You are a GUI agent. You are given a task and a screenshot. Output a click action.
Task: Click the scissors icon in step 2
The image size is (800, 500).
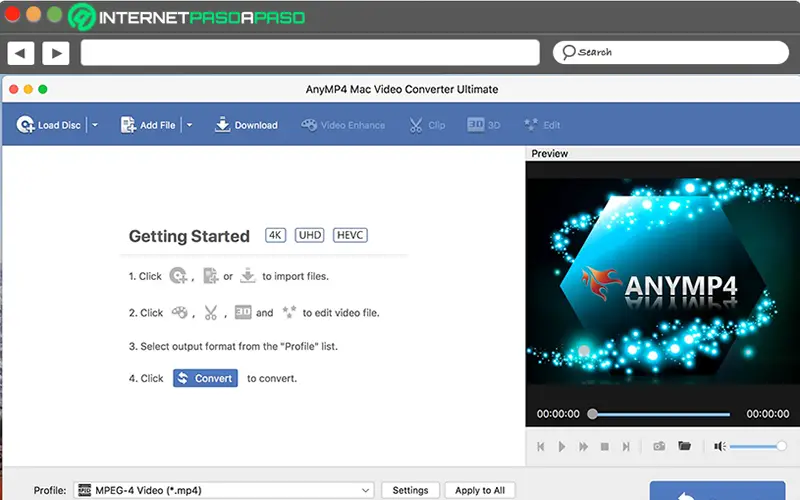click(x=211, y=312)
